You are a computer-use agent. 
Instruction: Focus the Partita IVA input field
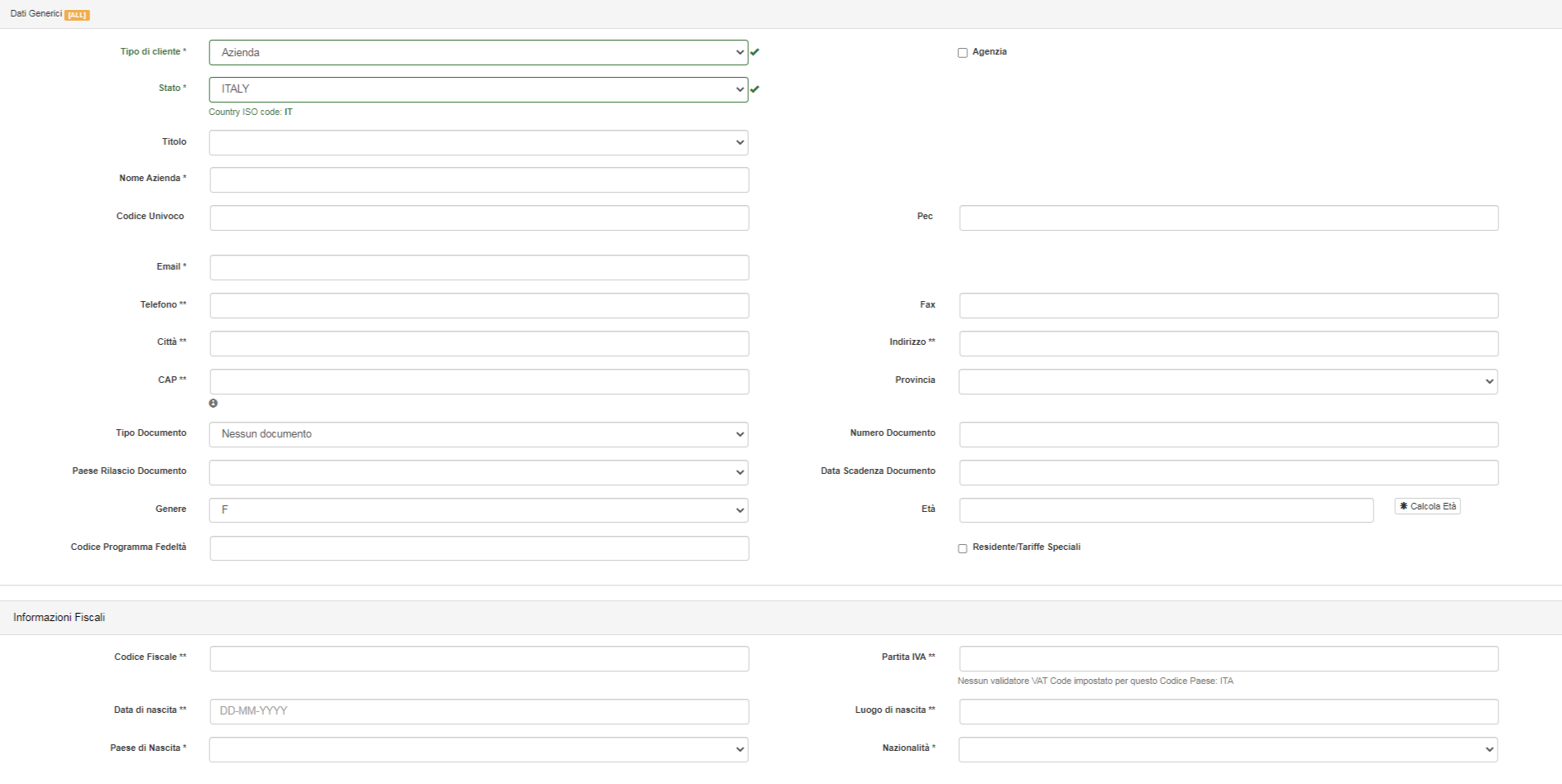[1229, 658]
